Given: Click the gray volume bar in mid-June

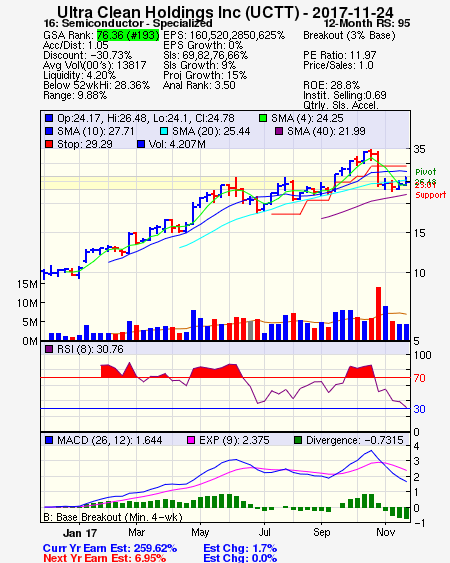Looking at the screenshot, I should [x=250, y=331].
